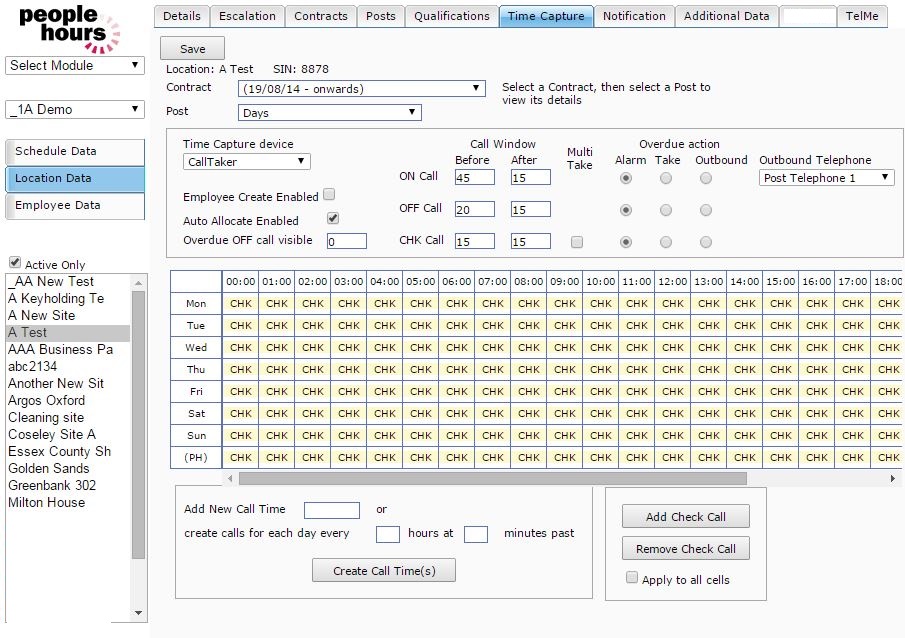The height and width of the screenshot is (638, 905).
Task: Open the Select Module dropdown
Action: point(75,66)
